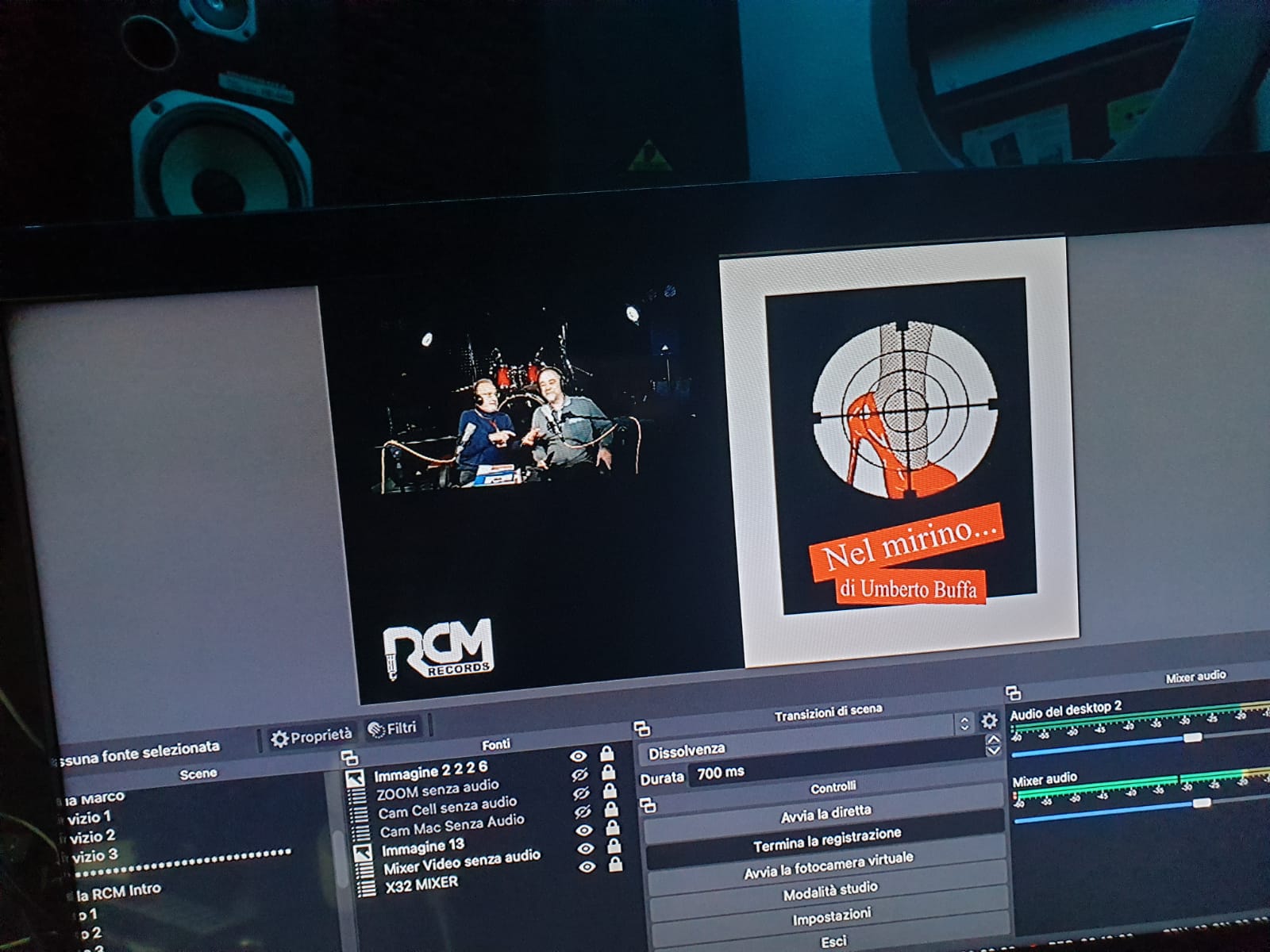
Task: Show Cam Cell senza audio source
Action: pyautogui.click(x=582, y=793)
